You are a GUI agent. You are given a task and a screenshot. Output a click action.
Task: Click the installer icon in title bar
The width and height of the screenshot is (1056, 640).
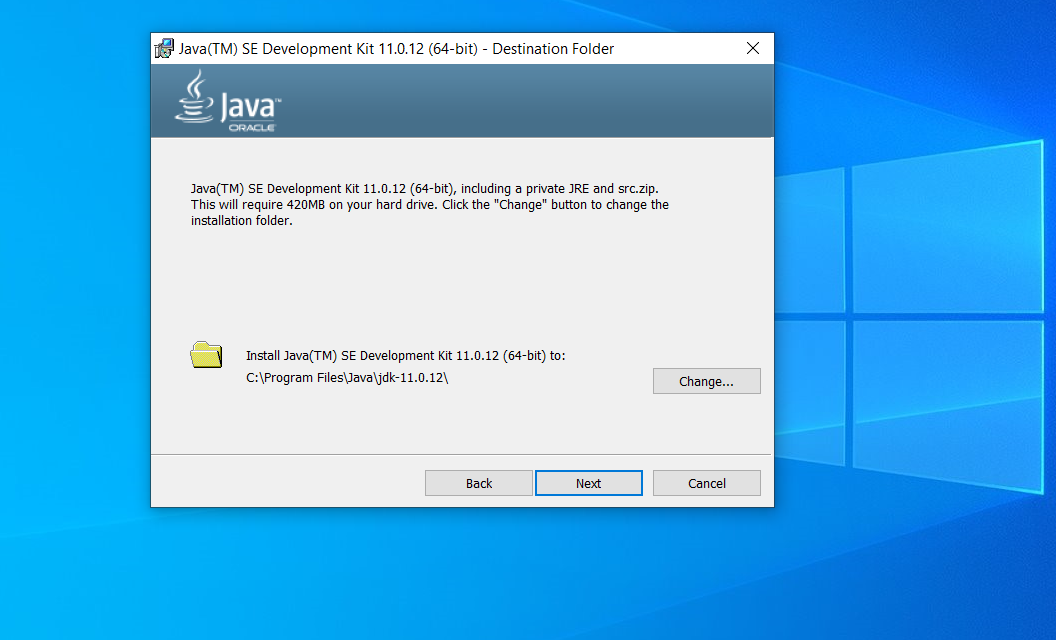pos(164,49)
